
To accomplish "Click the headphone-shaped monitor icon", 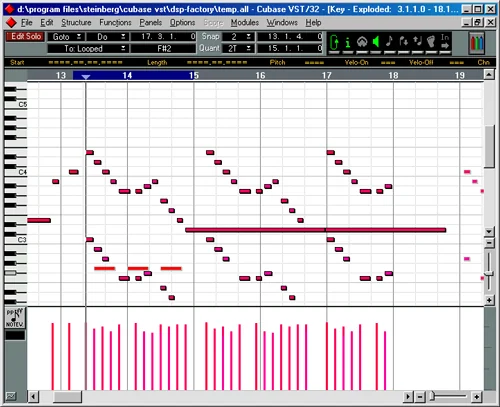I will click(x=362, y=43).
